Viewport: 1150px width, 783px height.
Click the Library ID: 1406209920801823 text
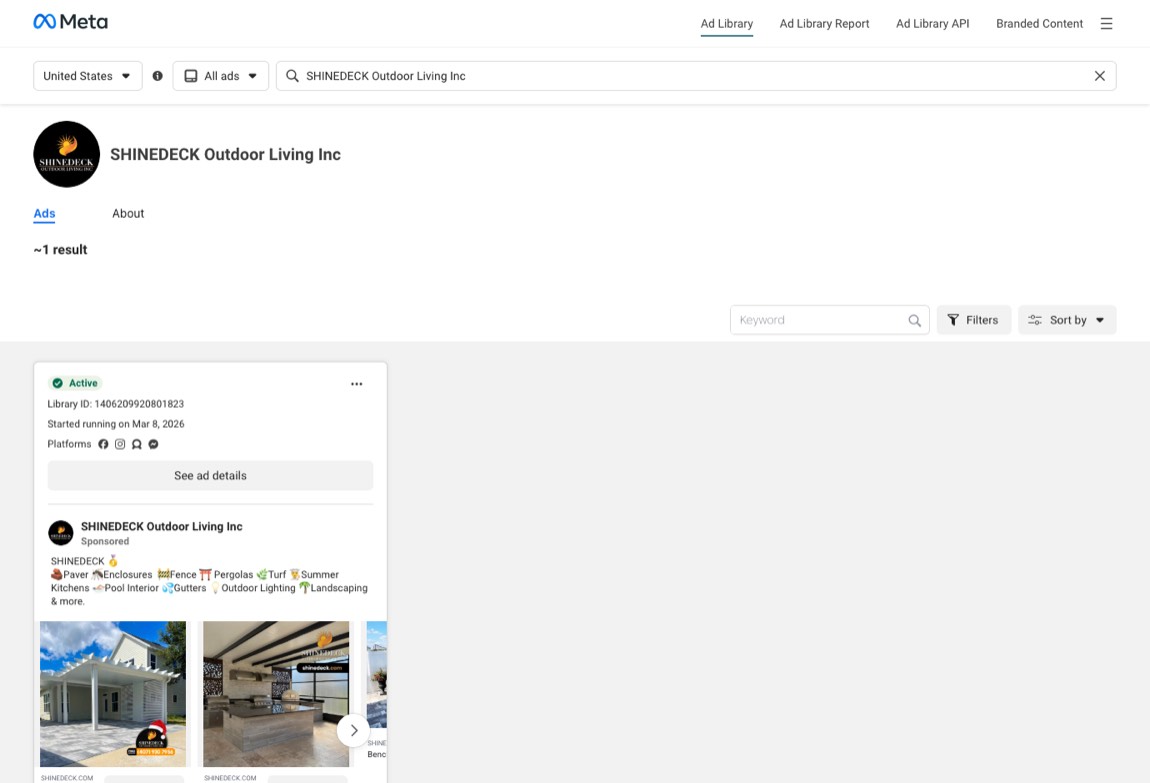pyautogui.click(x=116, y=404)
